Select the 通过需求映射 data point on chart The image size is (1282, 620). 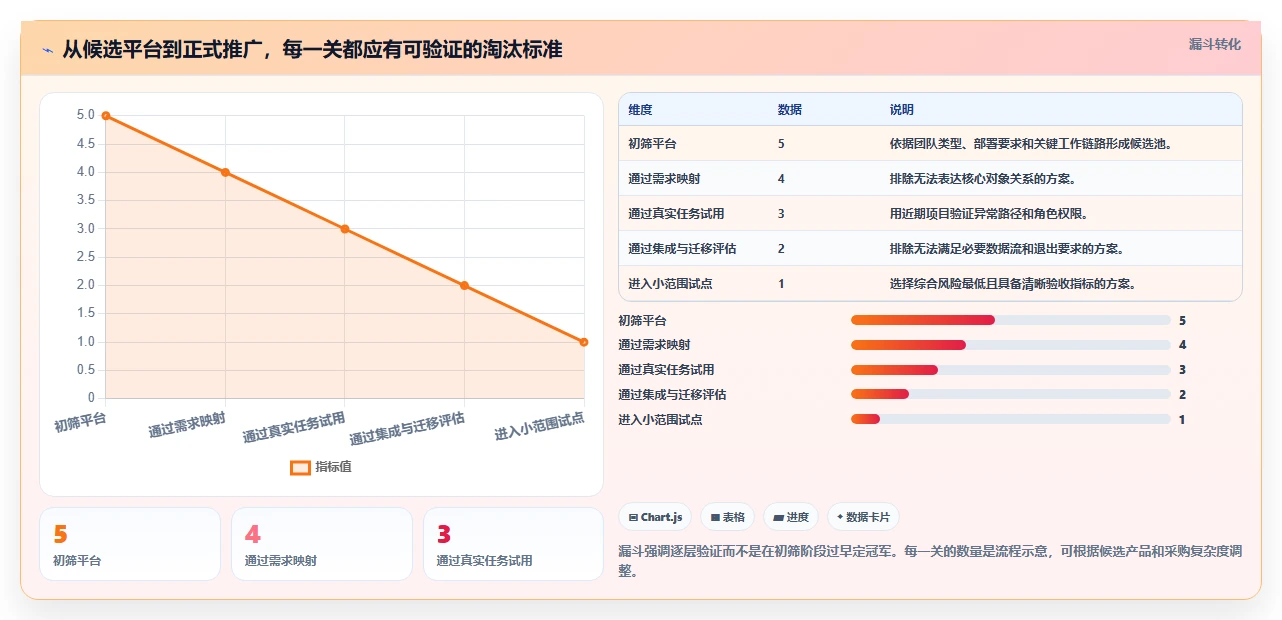[x=225, y=172]
